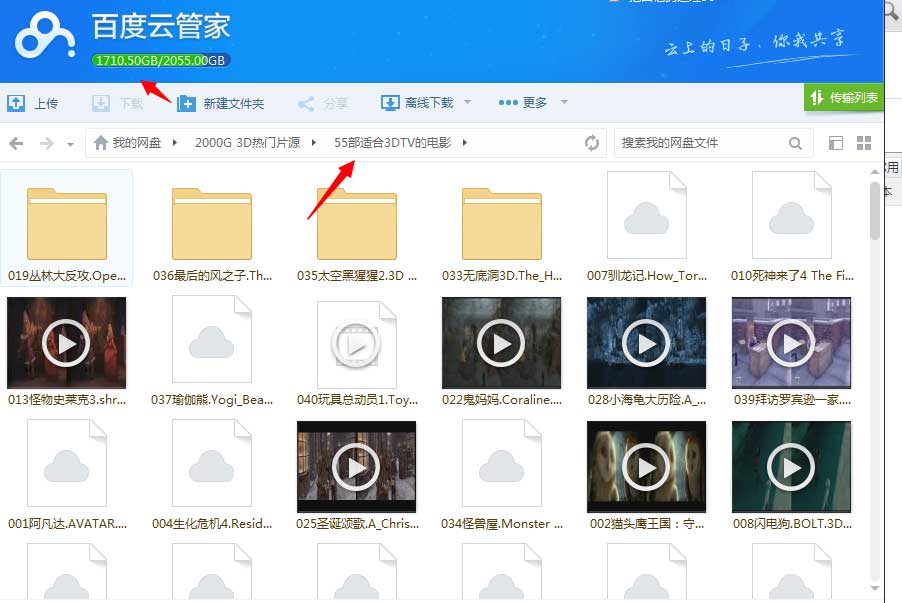The width and height of the screenshot is (902, 603).
Task: Click the storage usage bar 1710.50GB/2055.00GB
Action: [161, 60]
